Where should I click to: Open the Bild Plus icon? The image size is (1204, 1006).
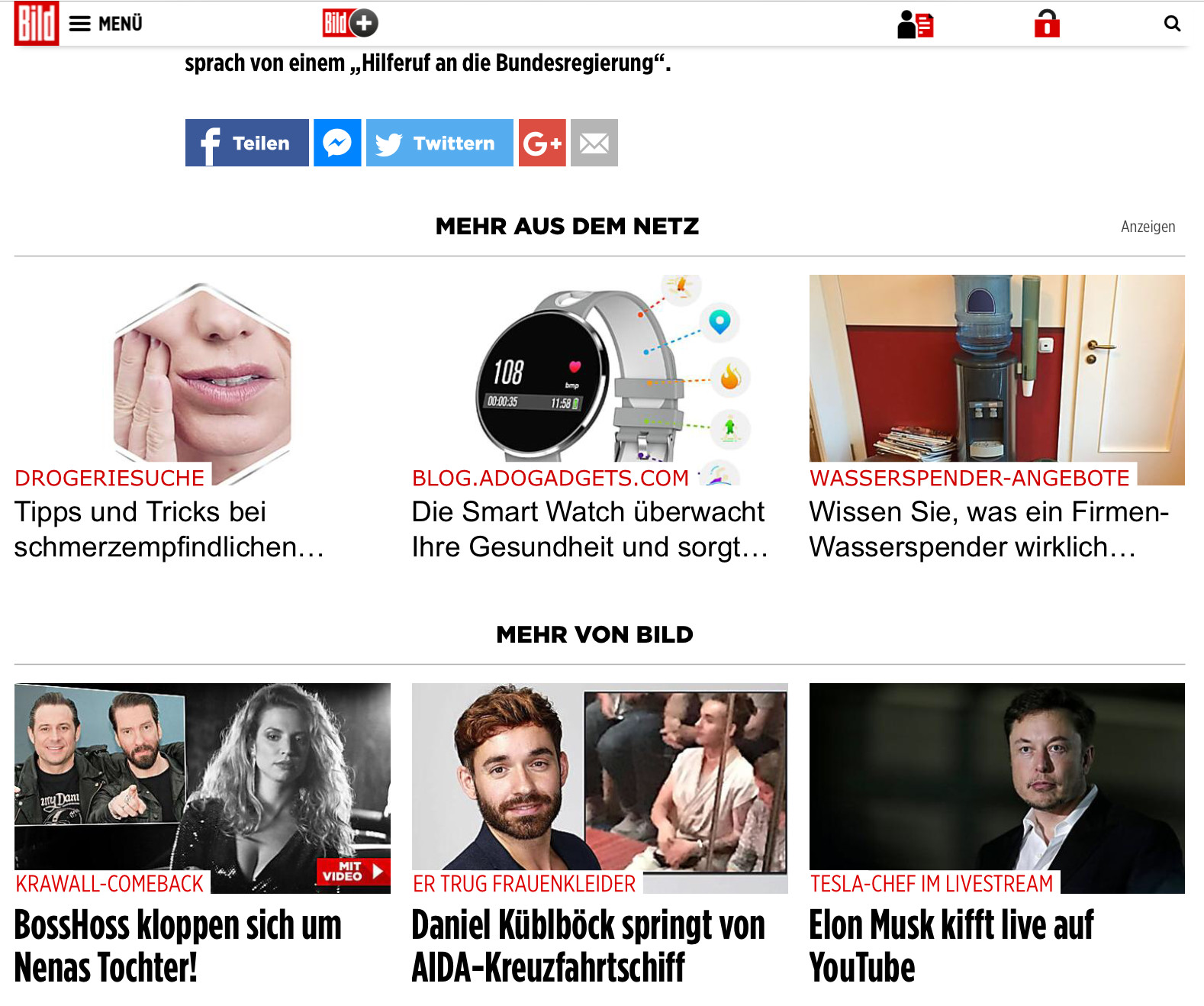pyautogui.click(x=350, y=23)
